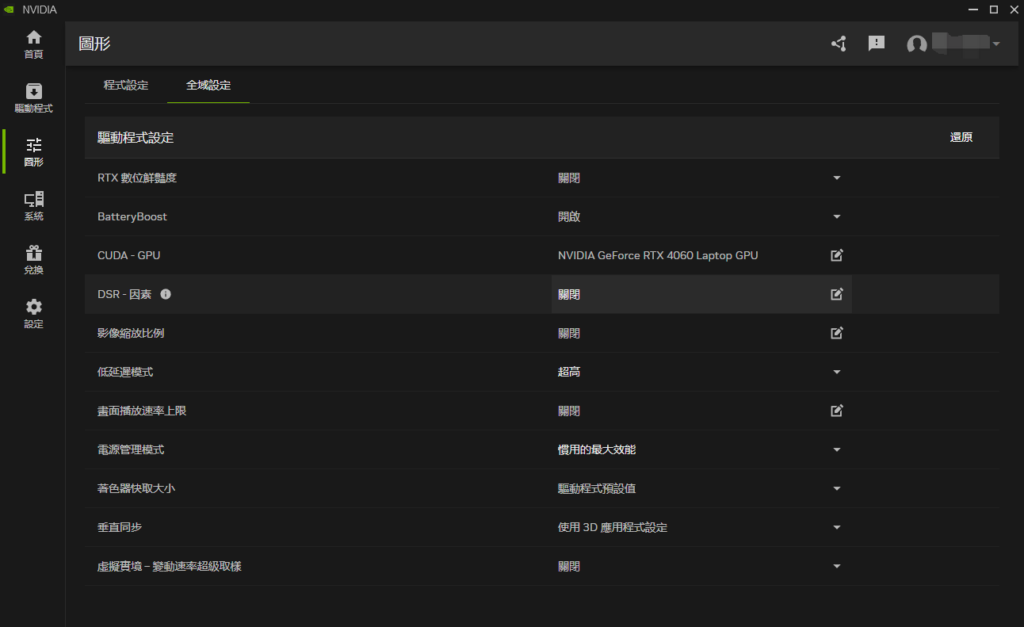Select 驅動程式 drivers section in sidebar
The width and height of the screenshot is (1024, 627).
33,95
